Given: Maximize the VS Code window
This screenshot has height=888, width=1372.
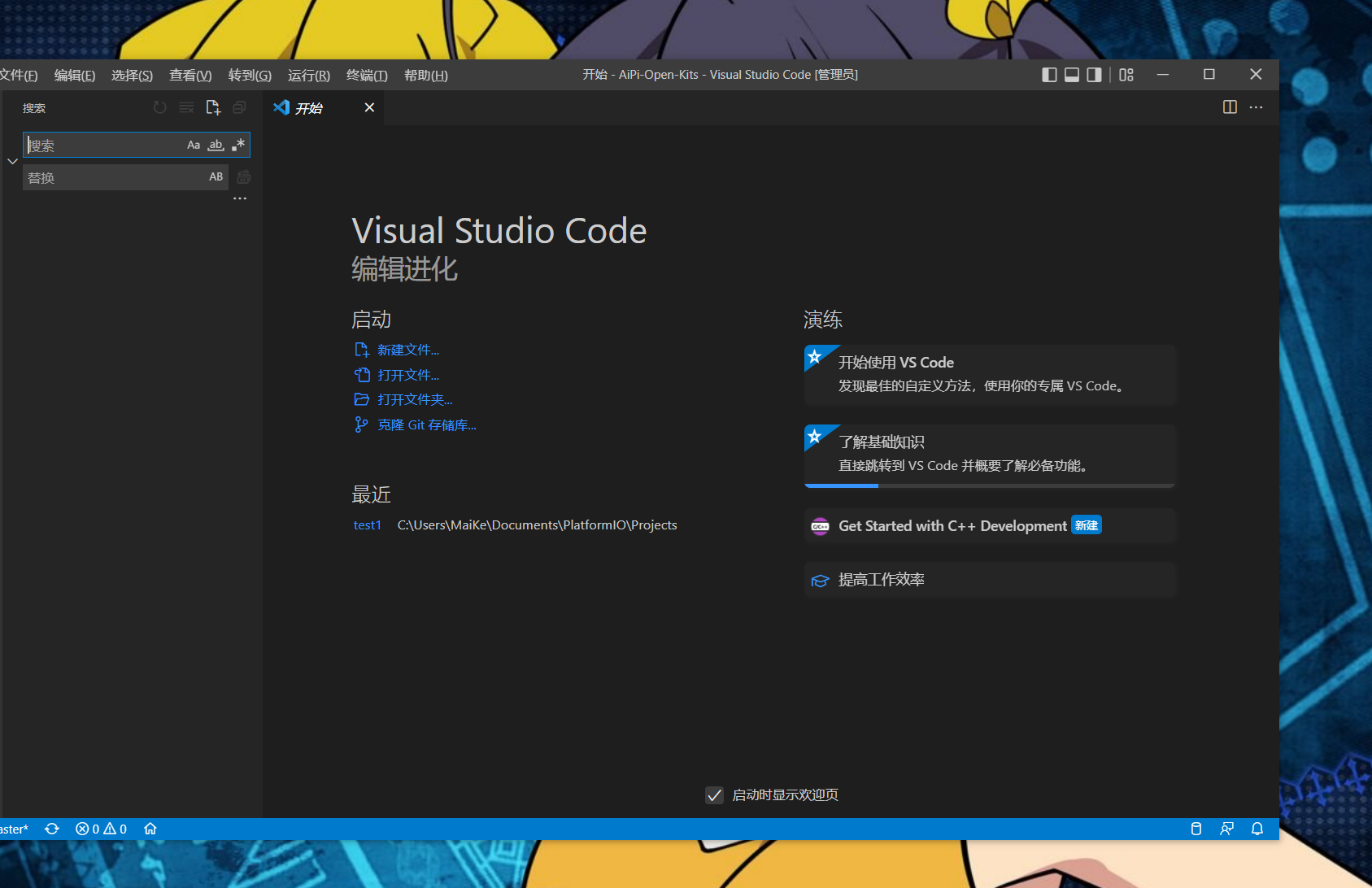Looking at the screenshot, I should [1209, 75].
